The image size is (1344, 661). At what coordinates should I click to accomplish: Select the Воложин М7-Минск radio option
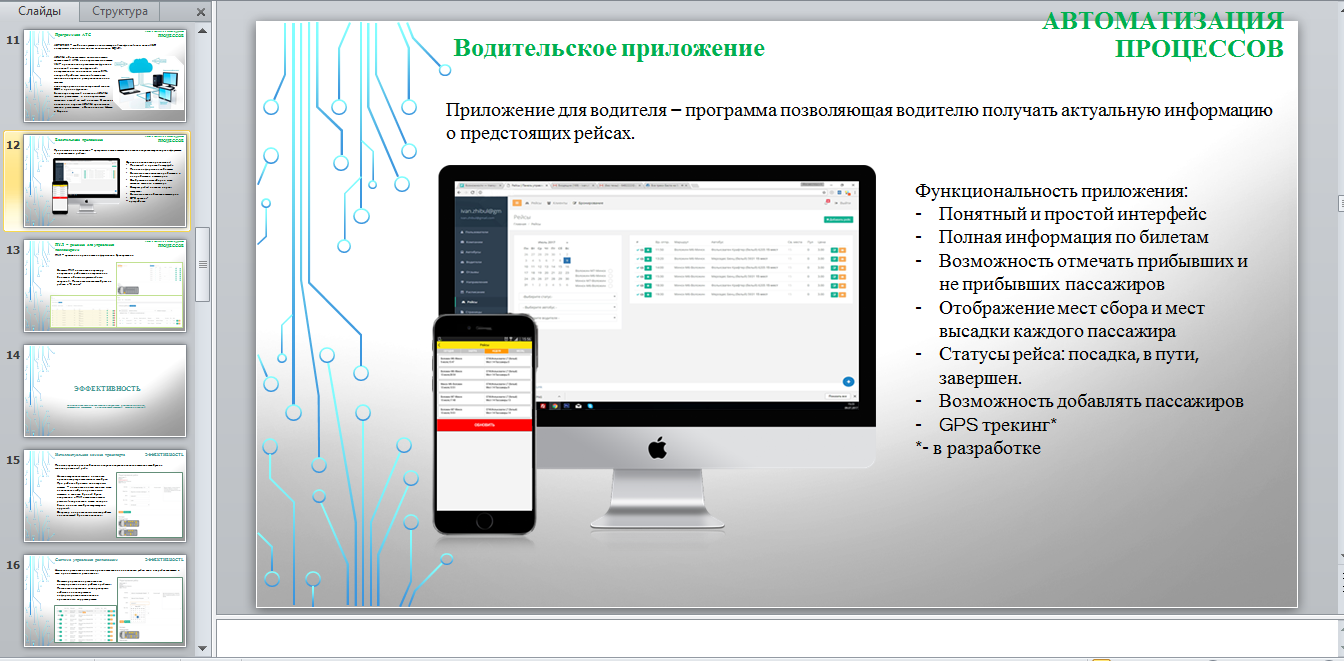(612, 271)
